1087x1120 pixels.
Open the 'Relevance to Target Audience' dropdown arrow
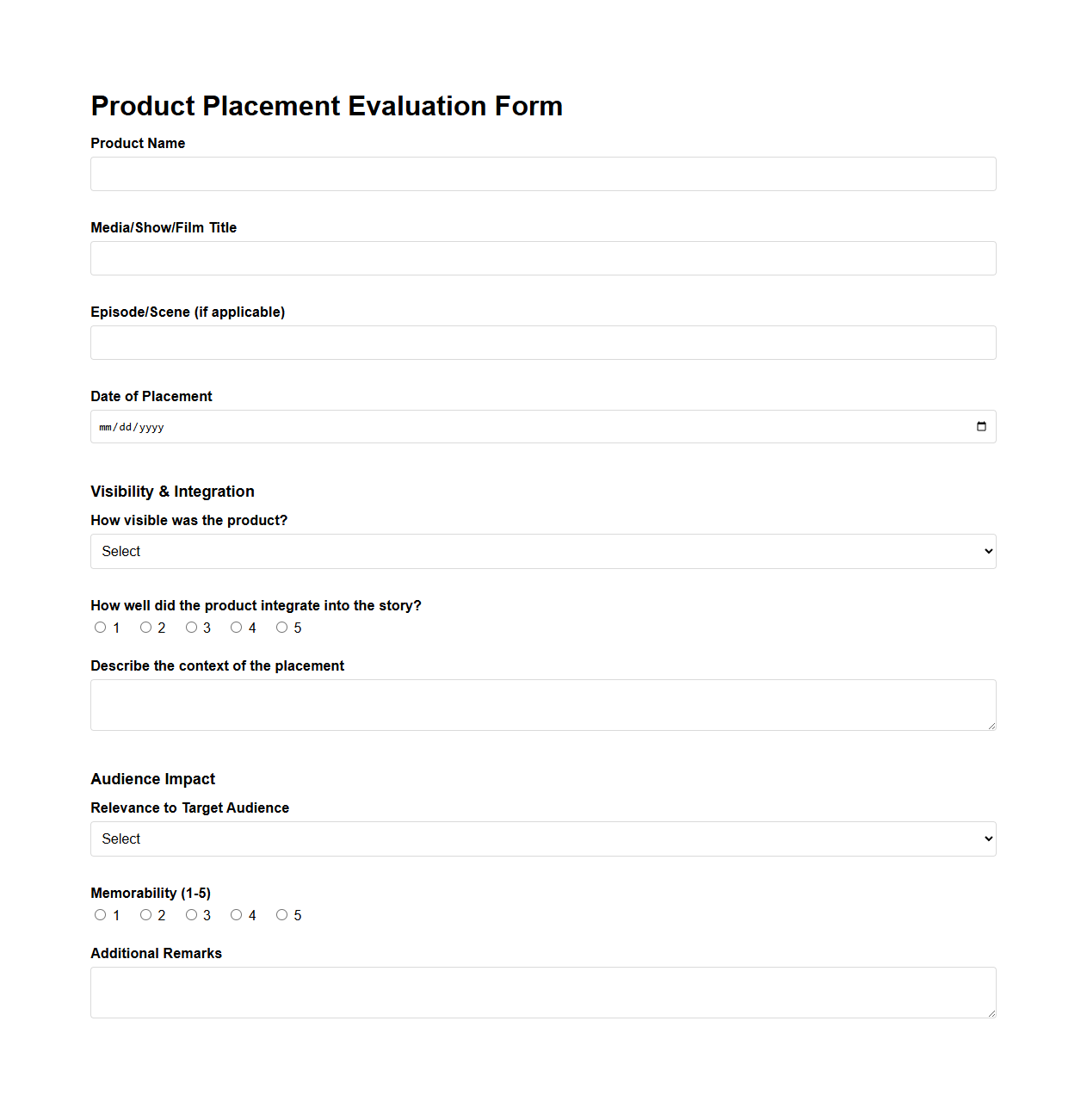coord(985,838)
